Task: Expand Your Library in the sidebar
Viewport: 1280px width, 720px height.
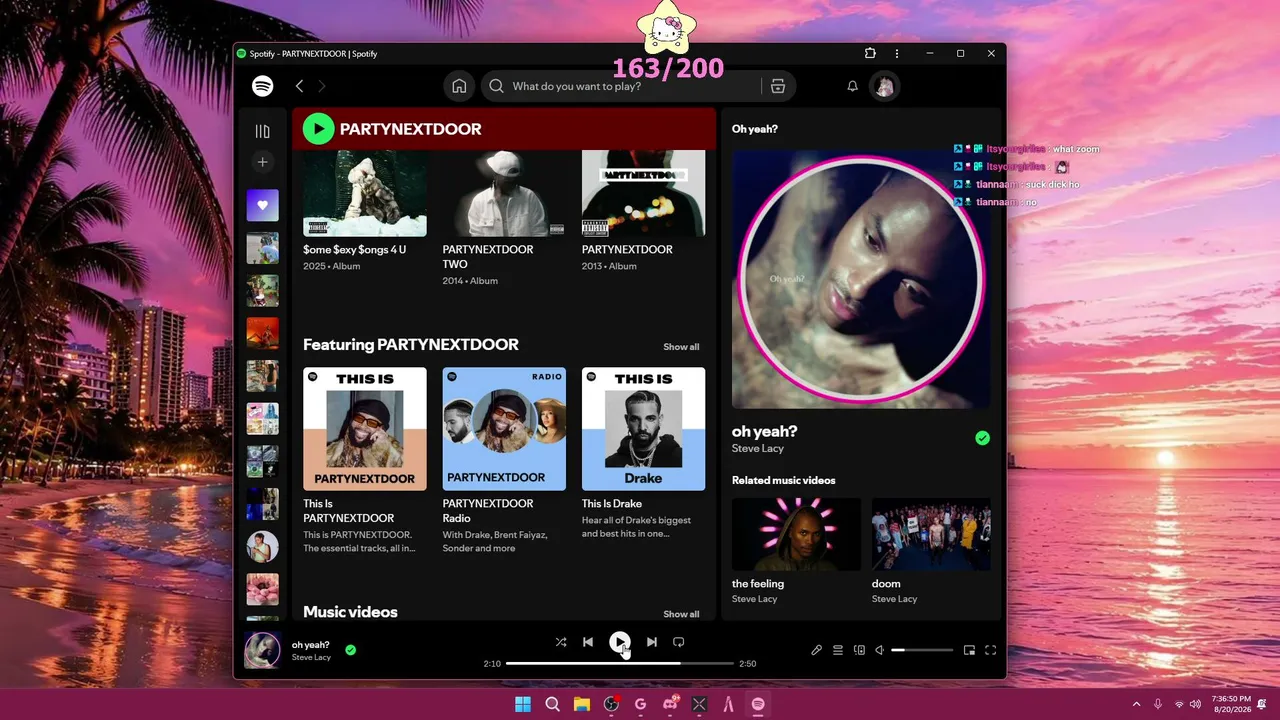Action: click(x=262, y=131)
